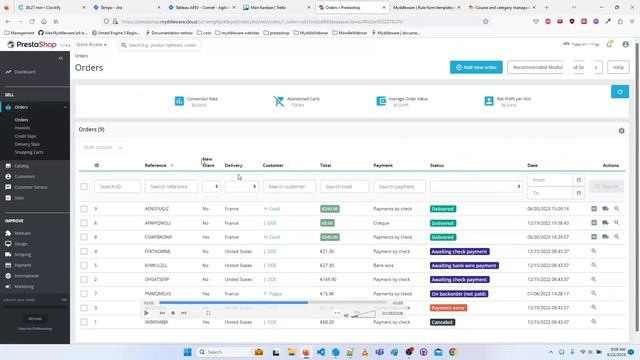This screenshot has width=640, height=360.
Task: Click the Add new order button
Action: pos(476,67)
